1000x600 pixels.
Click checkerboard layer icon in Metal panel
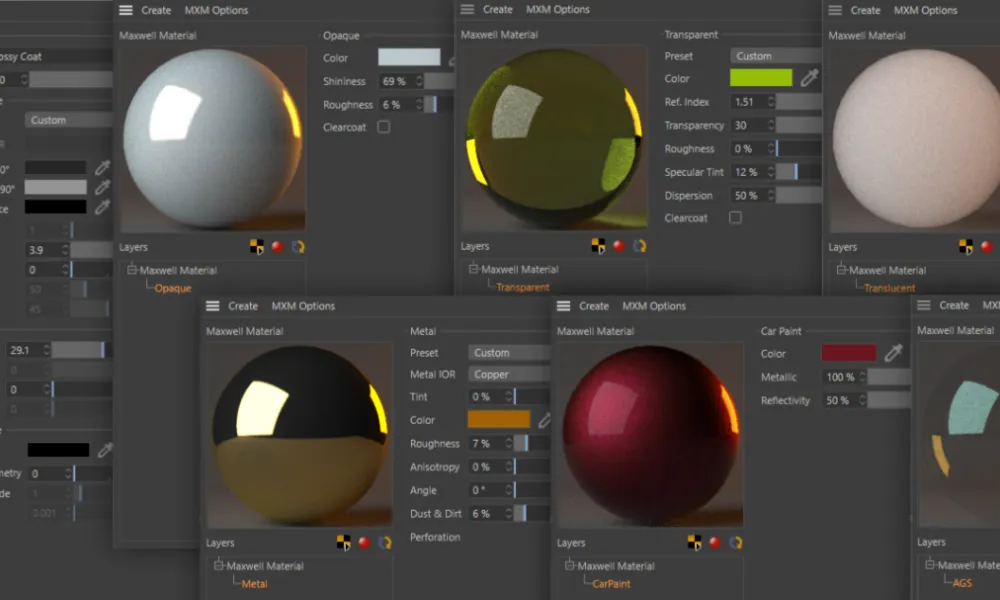point(343,542)
